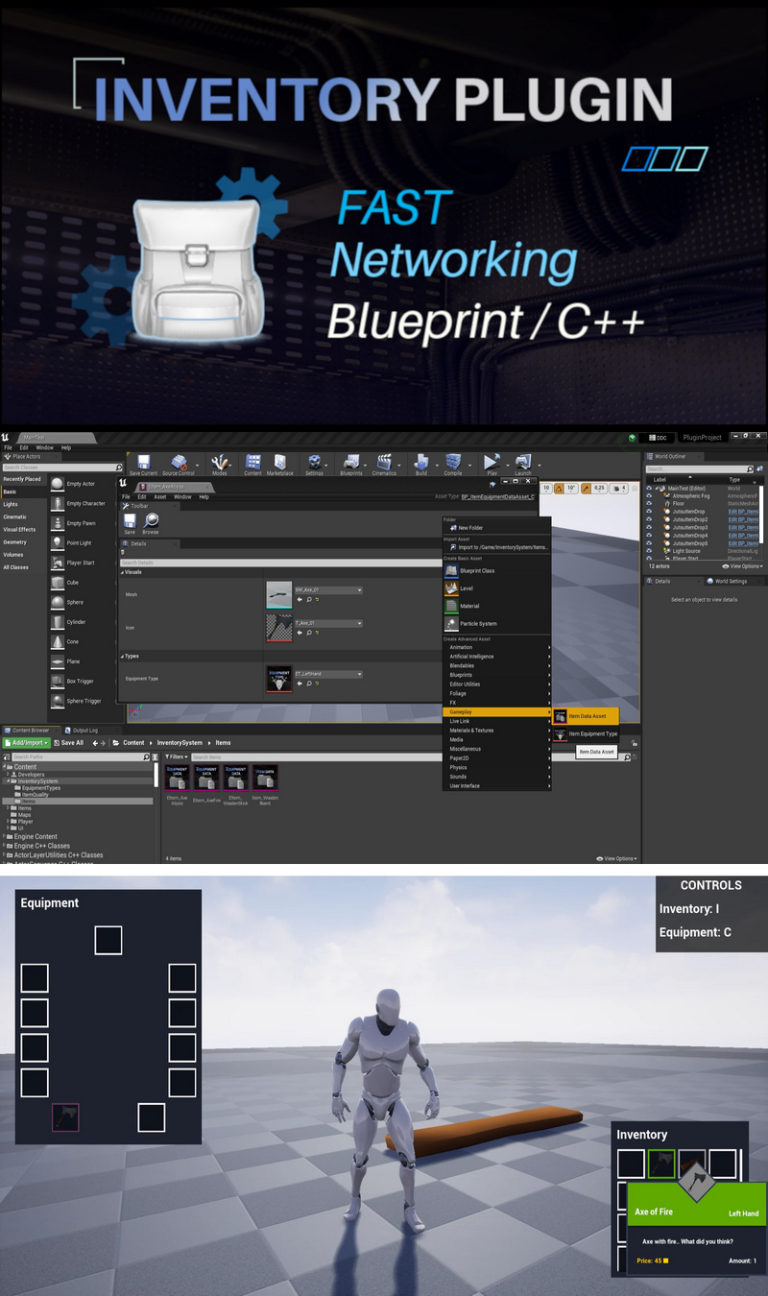Click Save in the asset editor toolbar
The height and width of the screenshot is (1296, 768).
130,524
